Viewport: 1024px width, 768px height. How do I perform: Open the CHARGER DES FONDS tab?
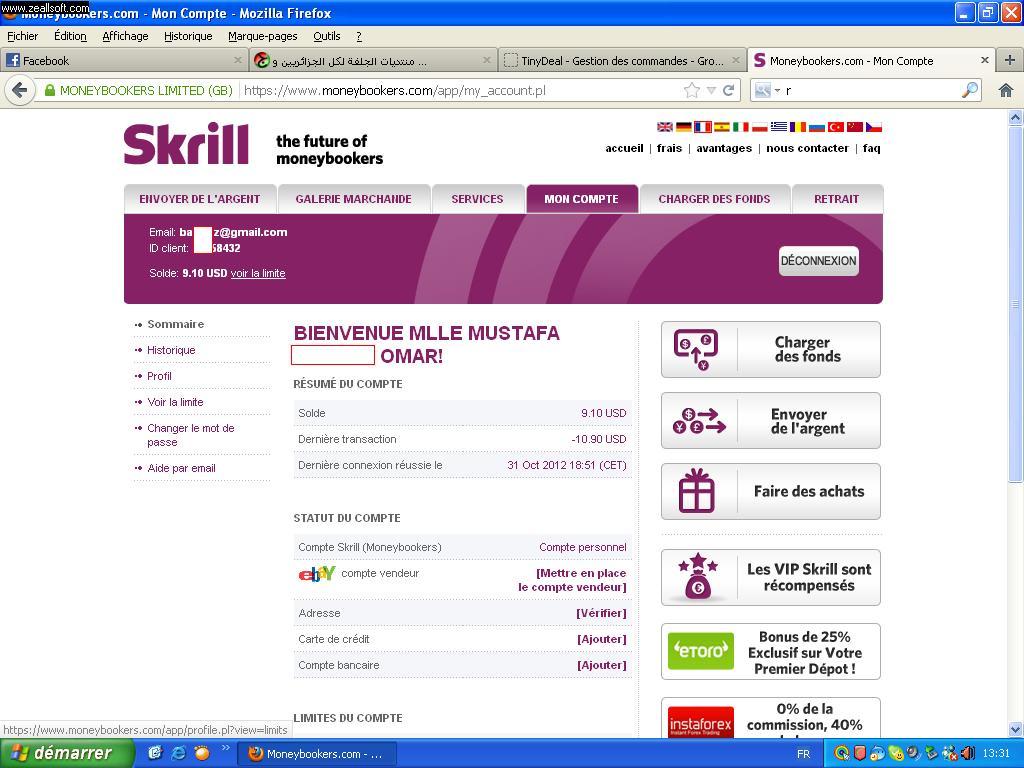[x=714, y=199]
